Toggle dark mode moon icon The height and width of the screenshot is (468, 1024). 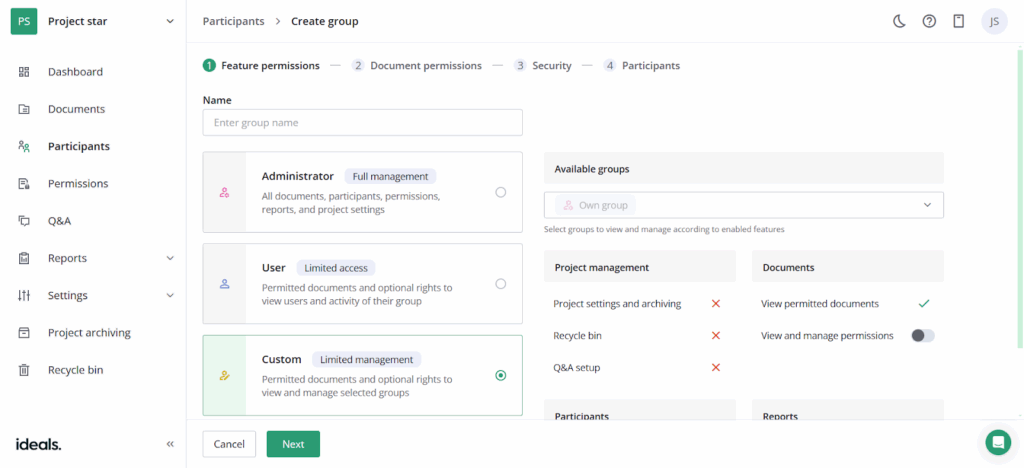tap(899, 21)
